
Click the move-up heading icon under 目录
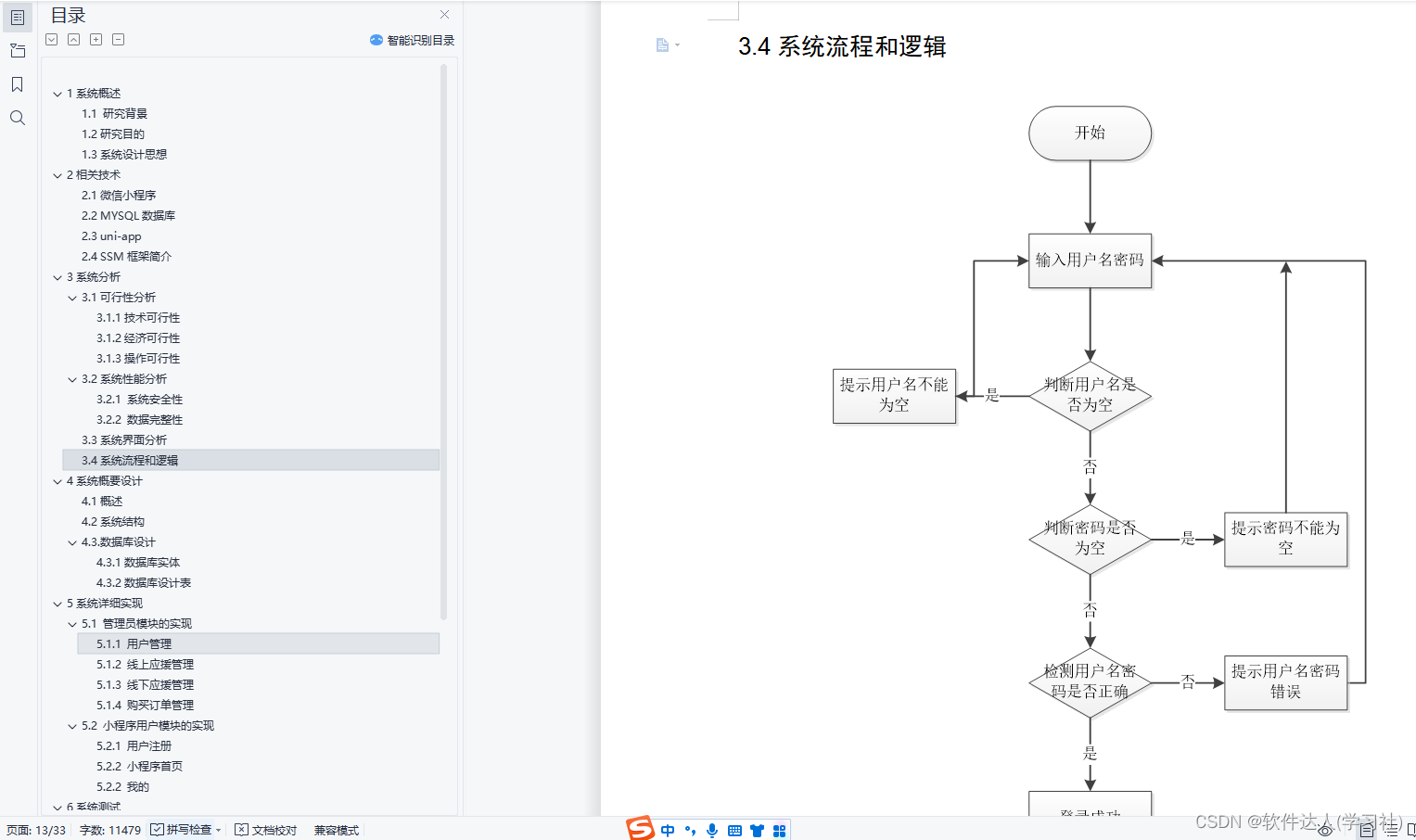74,39
